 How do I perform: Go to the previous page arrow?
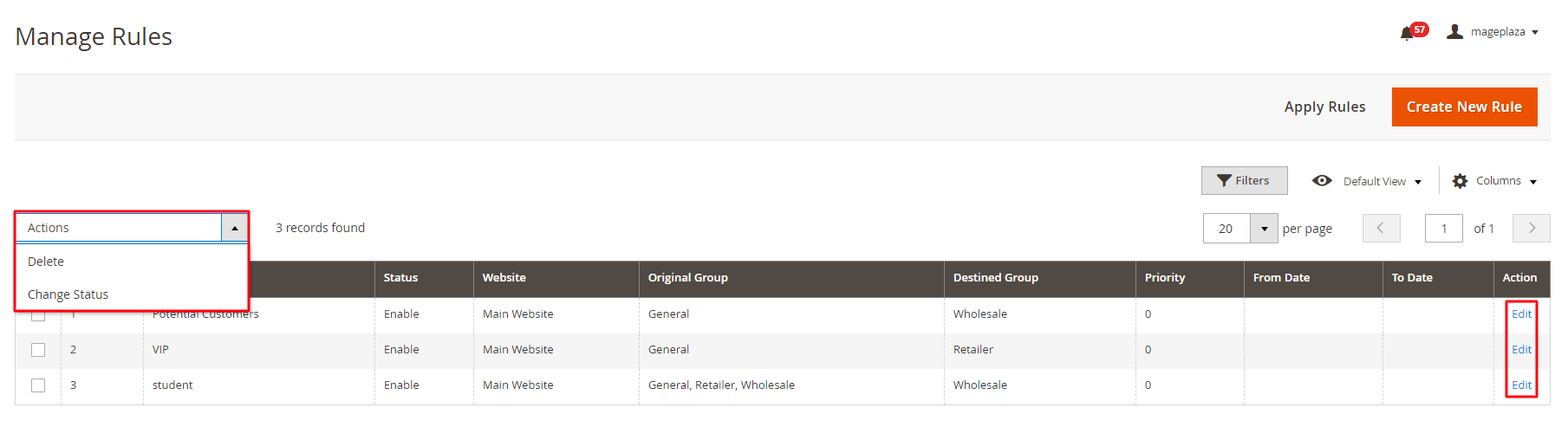1381,228
